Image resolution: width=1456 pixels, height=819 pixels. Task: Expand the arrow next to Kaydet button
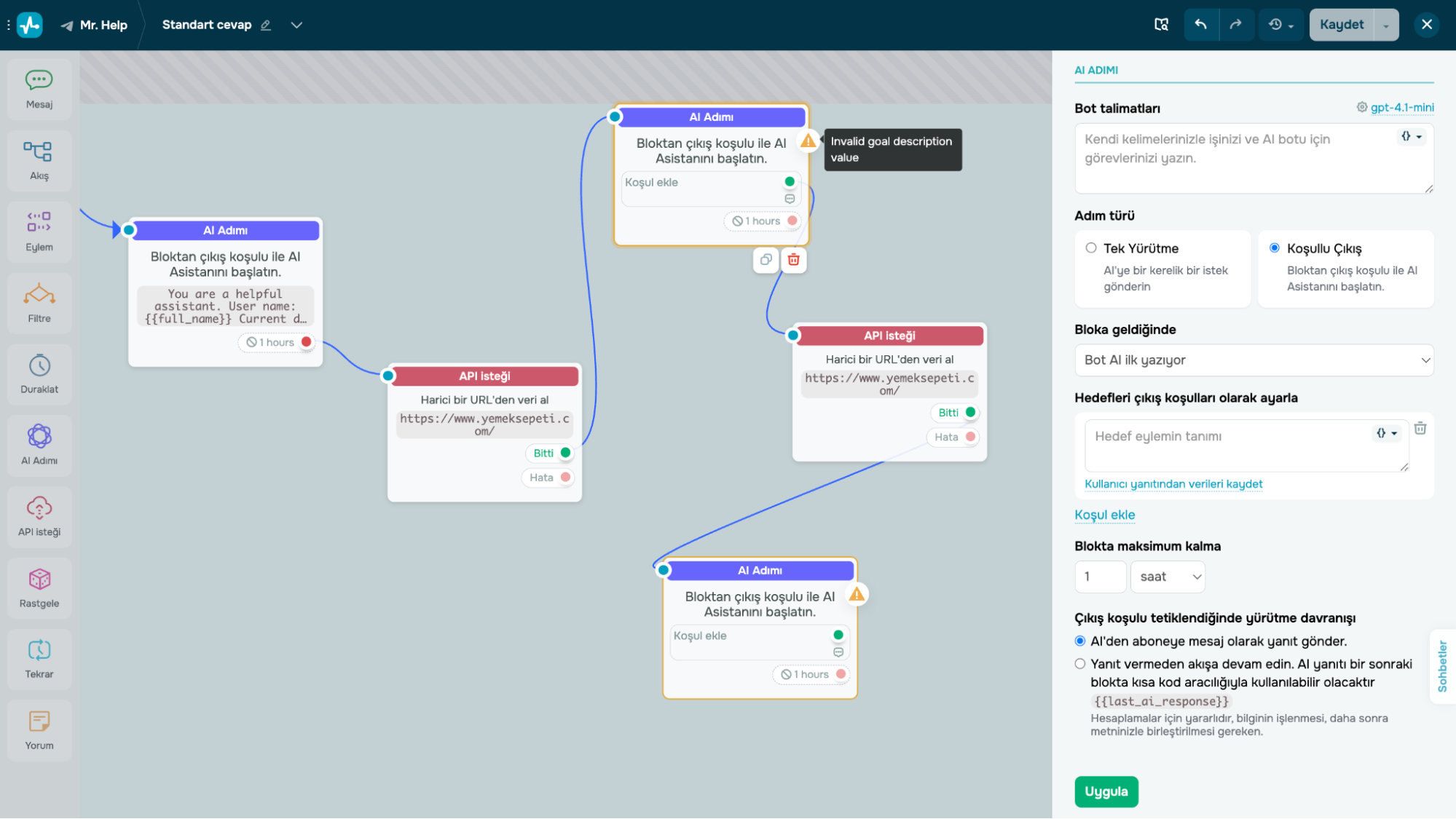(x=1385, y=25)
